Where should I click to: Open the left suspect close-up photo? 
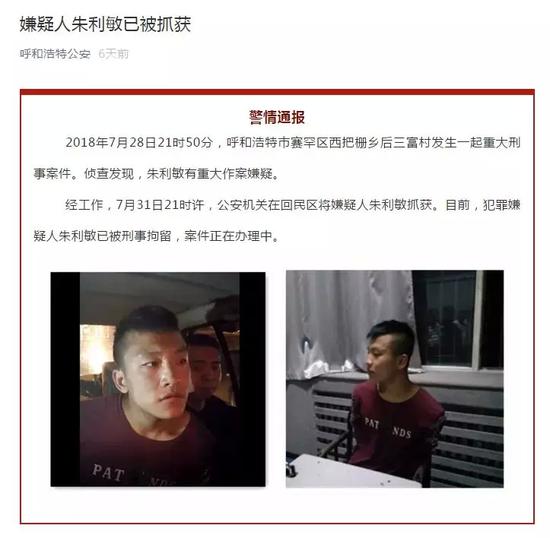[x=158, y=379]
